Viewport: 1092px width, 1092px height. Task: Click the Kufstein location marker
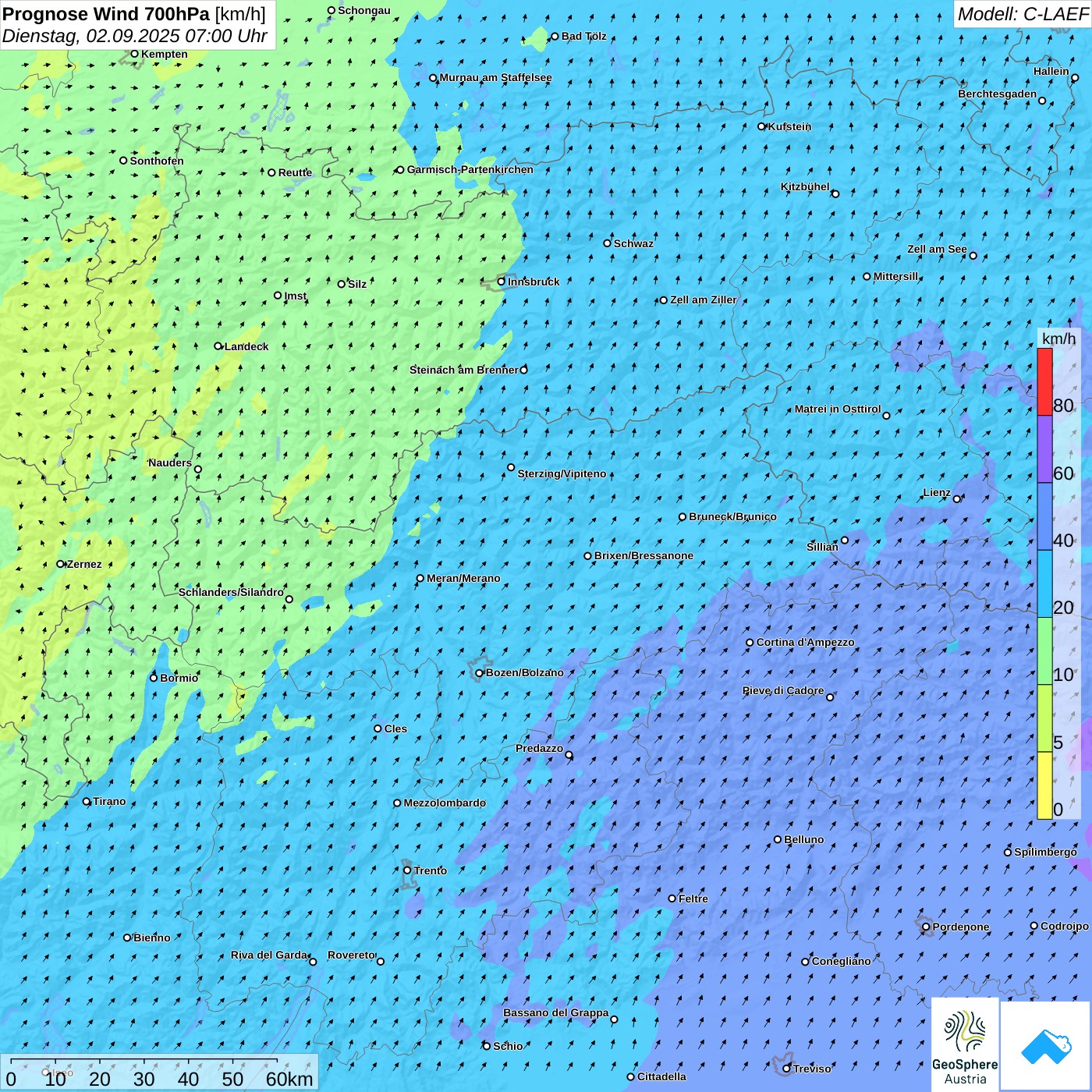[762, 126]
